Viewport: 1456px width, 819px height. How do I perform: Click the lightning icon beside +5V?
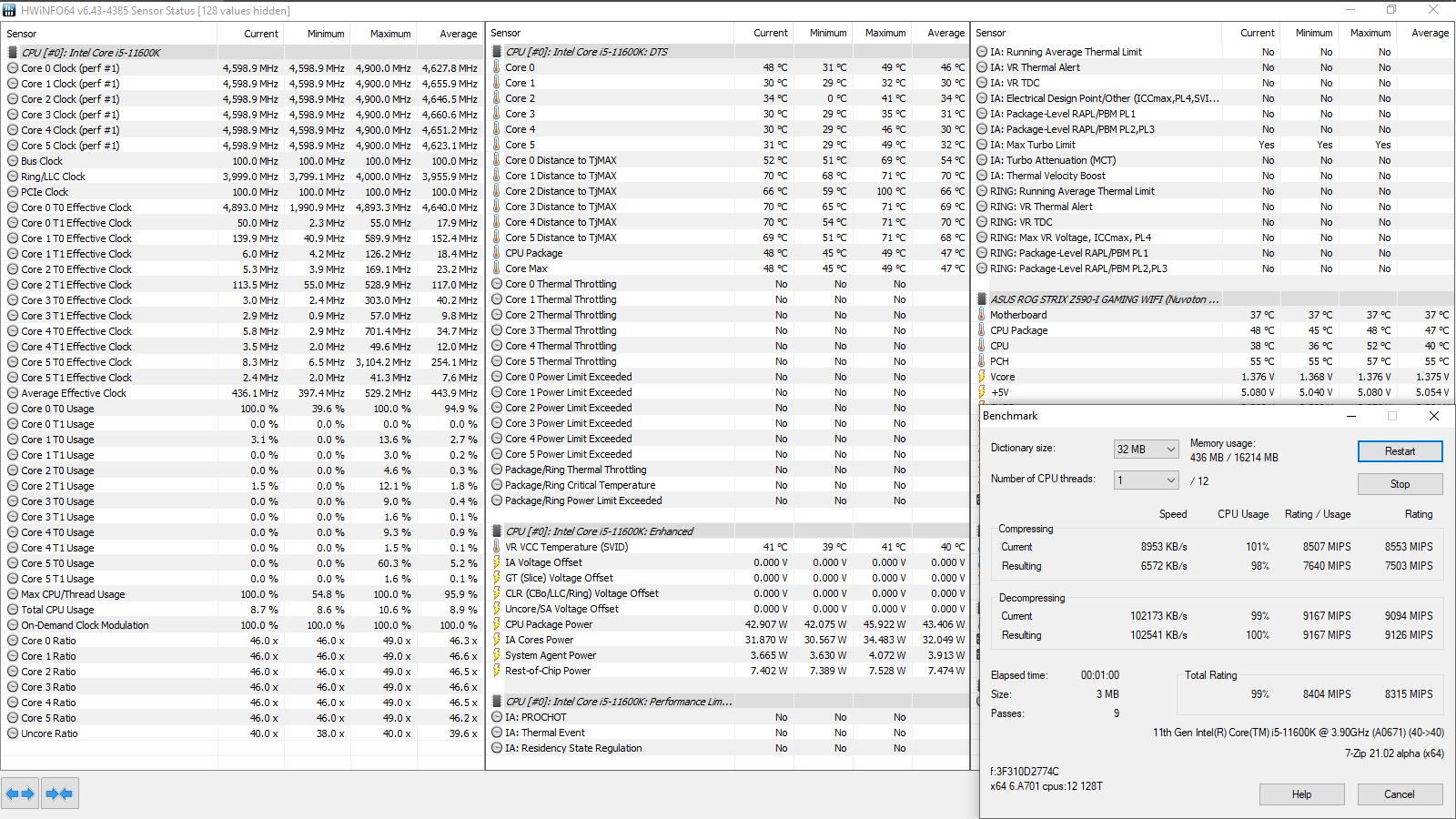pyautogui.click(x=982, y=392)
